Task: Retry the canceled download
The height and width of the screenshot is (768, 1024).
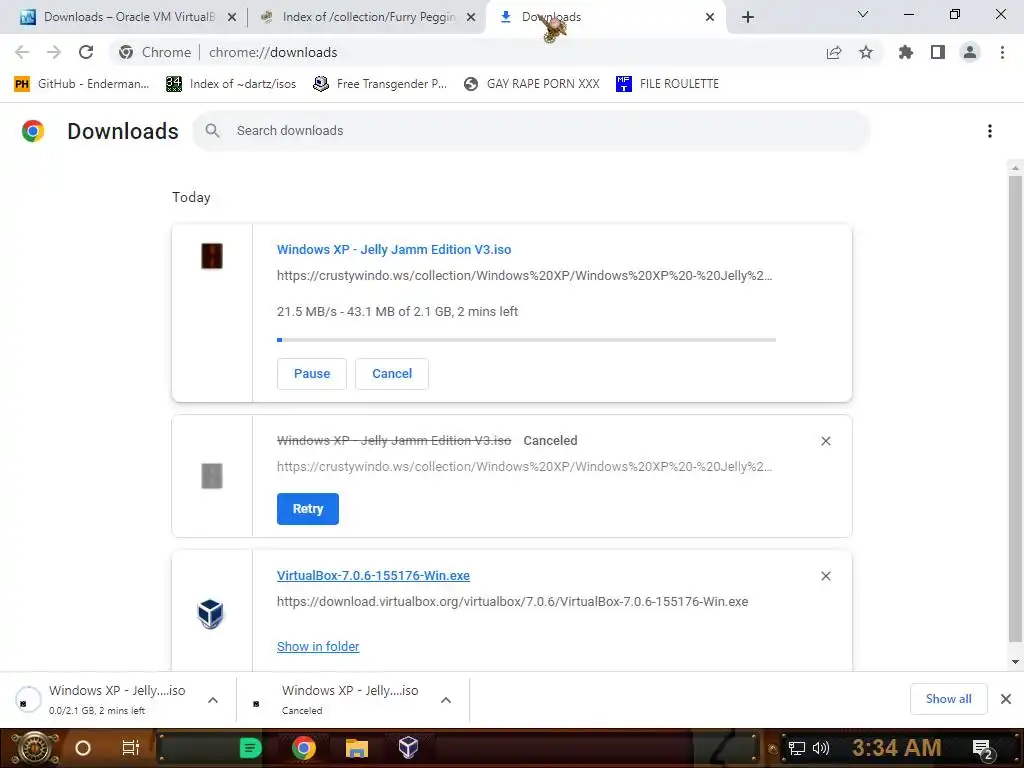Action: click(308, 509)
